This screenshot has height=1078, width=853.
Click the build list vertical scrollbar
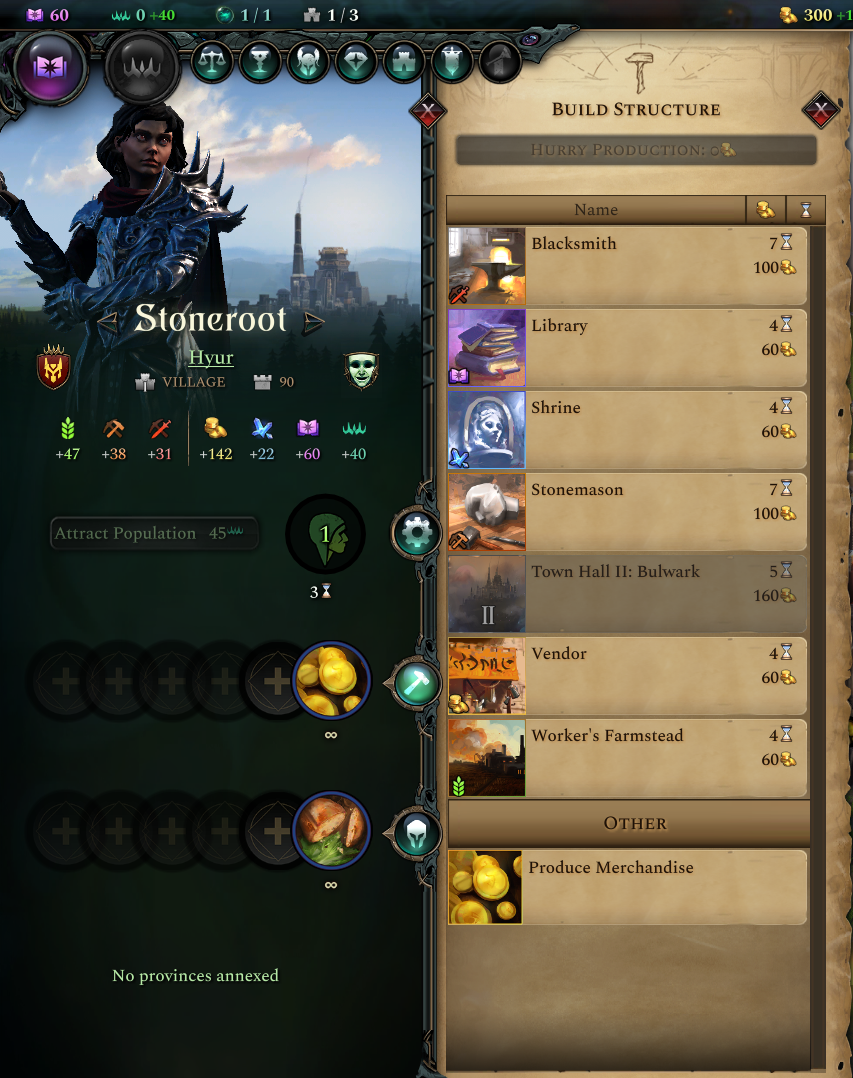[817, 646]
